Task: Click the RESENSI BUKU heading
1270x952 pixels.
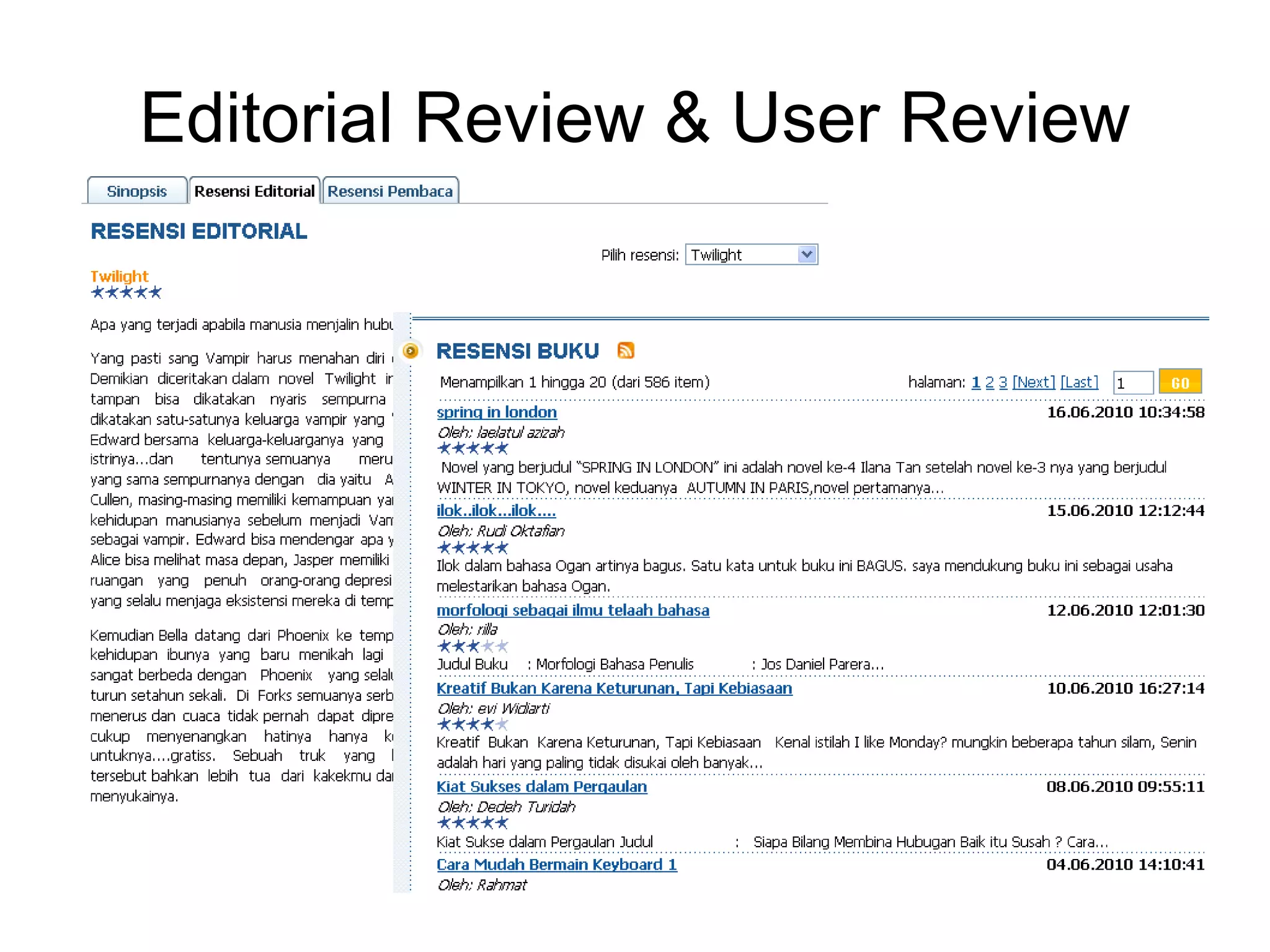Action: pyautogui.click(x=518, y=351)
